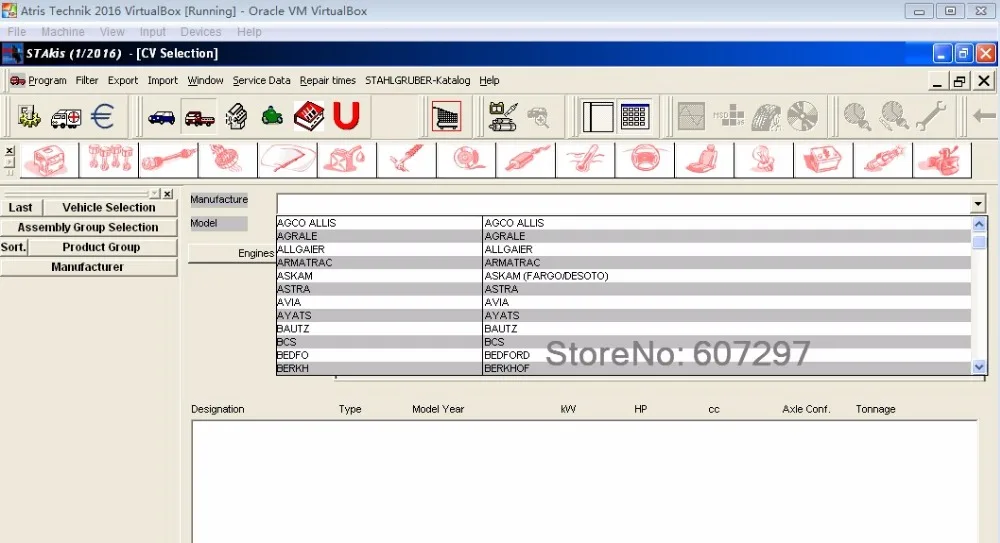This screenshot has height=543, width=1000.
Task: Select the exhaust pipe assembly group icon
Action: (526, 160)
